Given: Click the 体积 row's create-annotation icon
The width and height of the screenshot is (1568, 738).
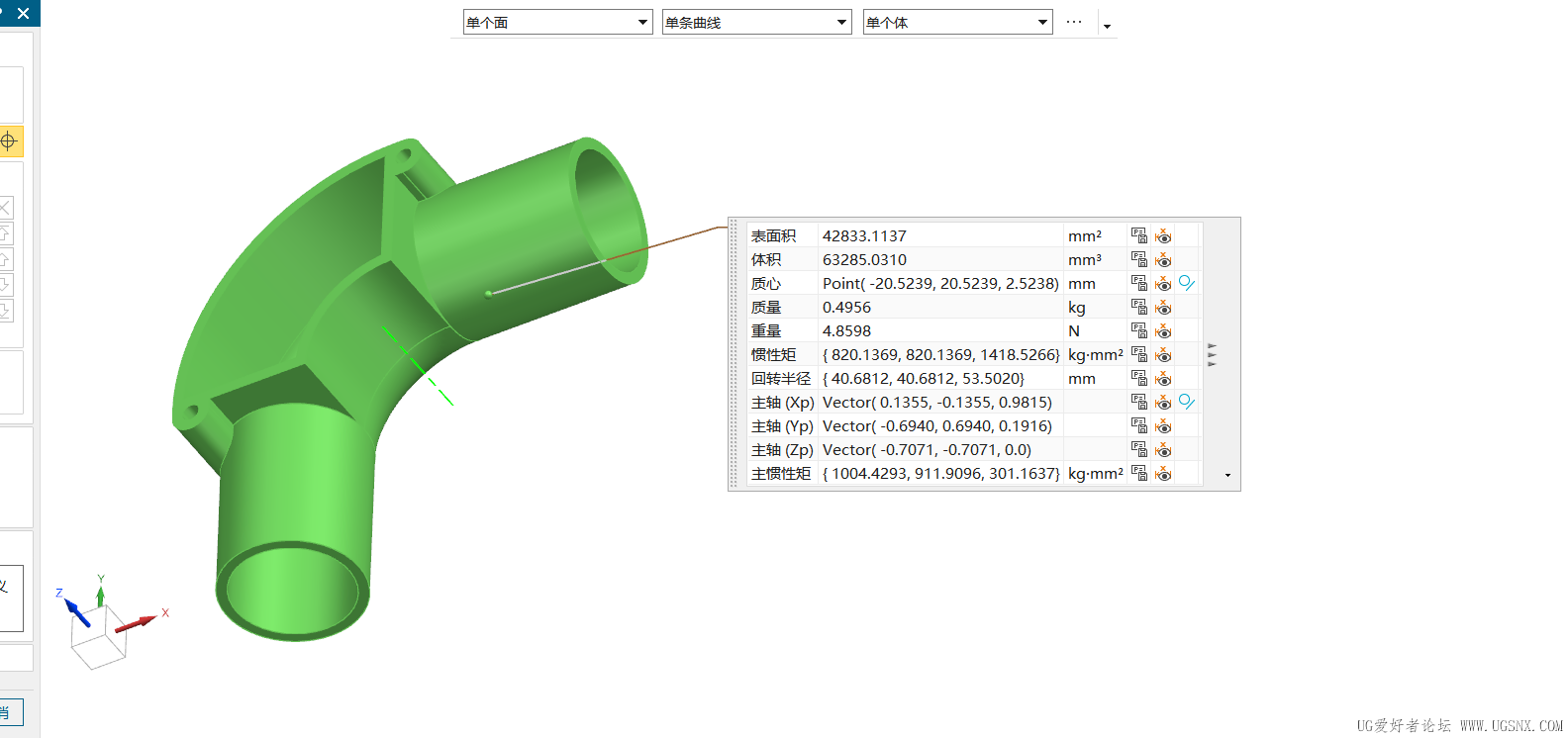Looking at the screenshot, I should [x=1139, y=259].
